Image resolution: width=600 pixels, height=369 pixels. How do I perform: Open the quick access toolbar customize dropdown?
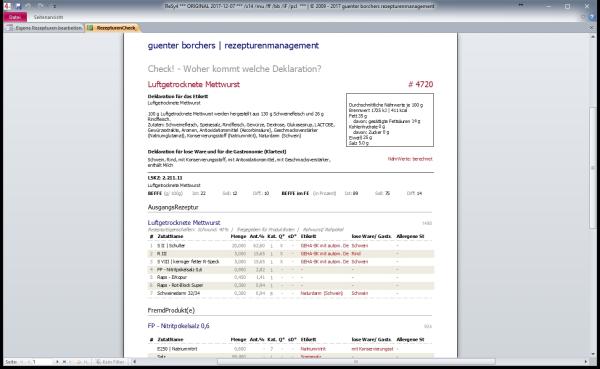pos(54,7)
